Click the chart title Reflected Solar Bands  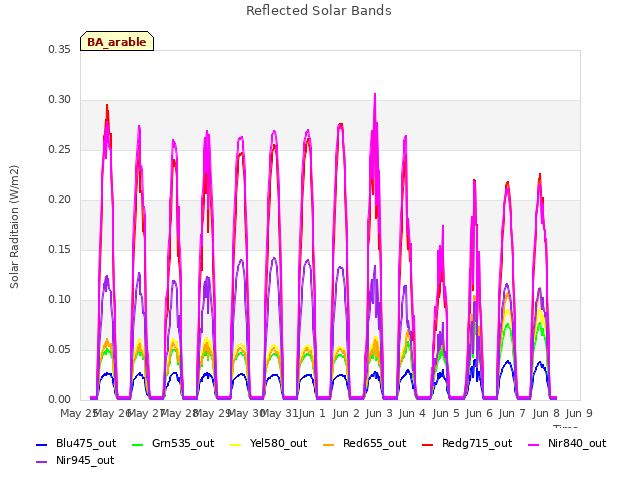click(319, 11)
